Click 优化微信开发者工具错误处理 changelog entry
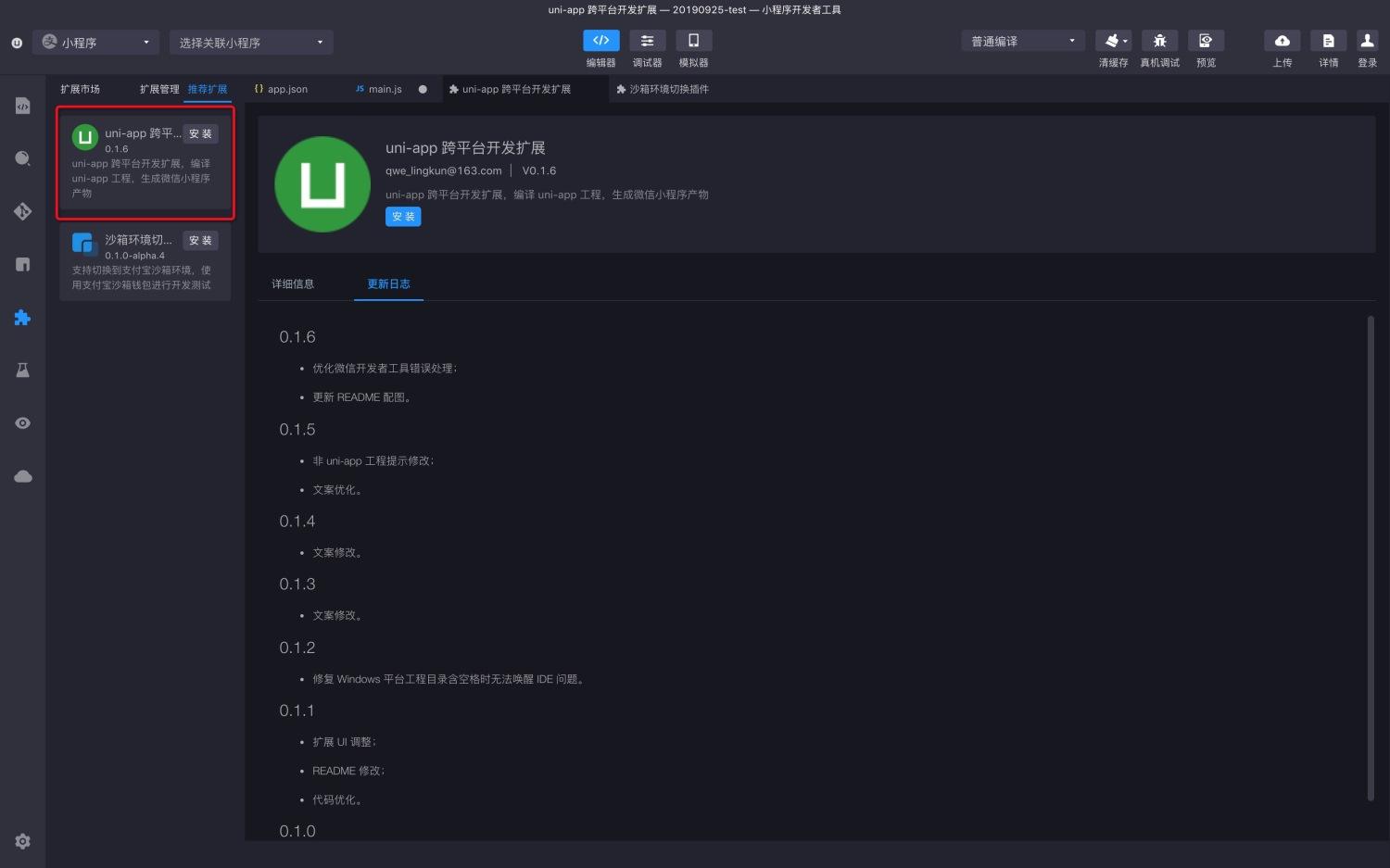Viewport: 1390px width, 868px height. (x=385, y=368)
